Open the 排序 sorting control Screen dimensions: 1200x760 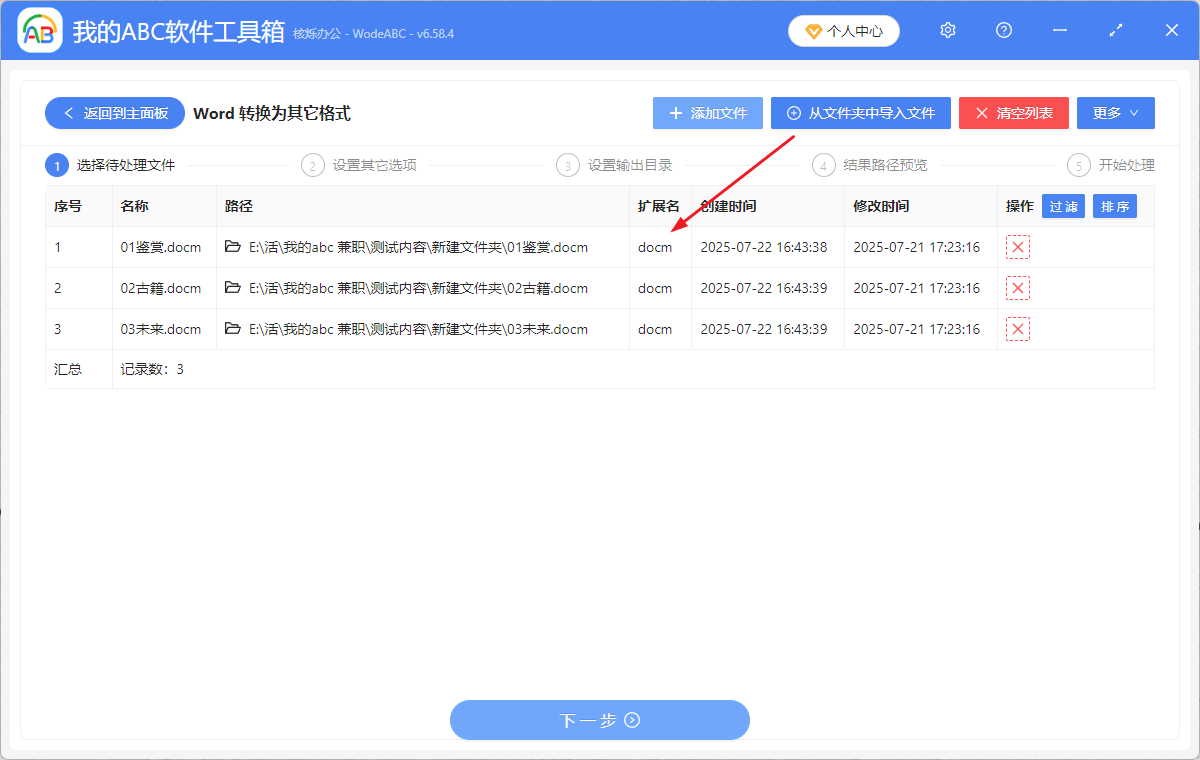coord(1114,206)
